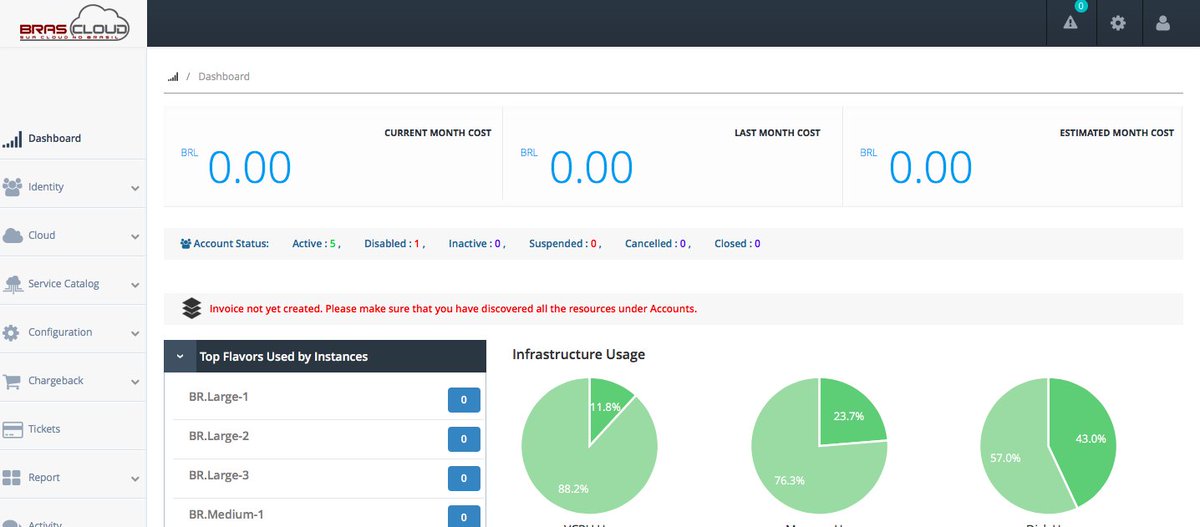Open the Cloud menu item
Image resolution: width=1200 pixels, height=527 pixels.
pyautogui.click(x=73, y=235)
